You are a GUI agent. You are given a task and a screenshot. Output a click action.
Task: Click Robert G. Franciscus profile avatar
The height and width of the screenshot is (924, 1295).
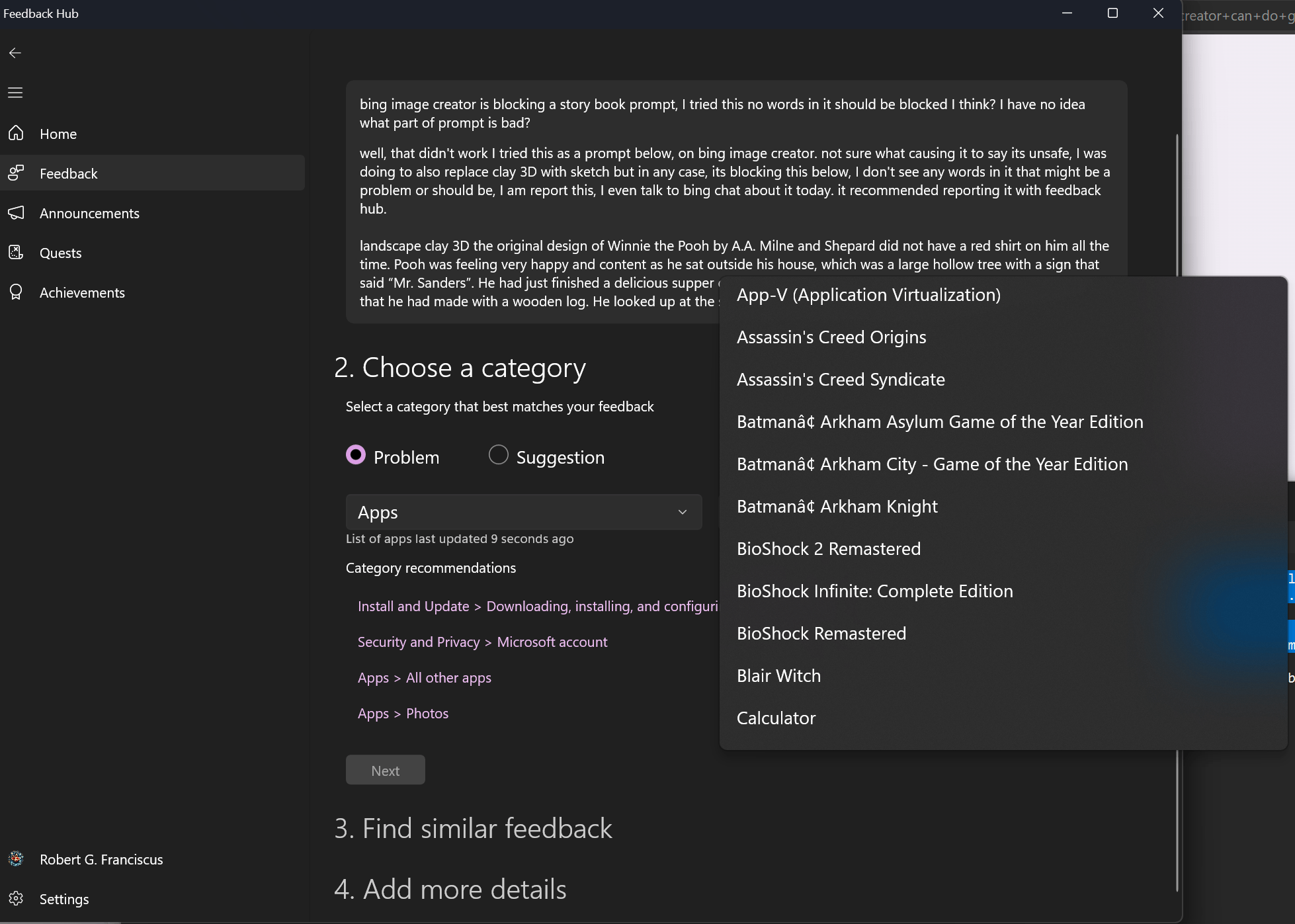[17, 859]
